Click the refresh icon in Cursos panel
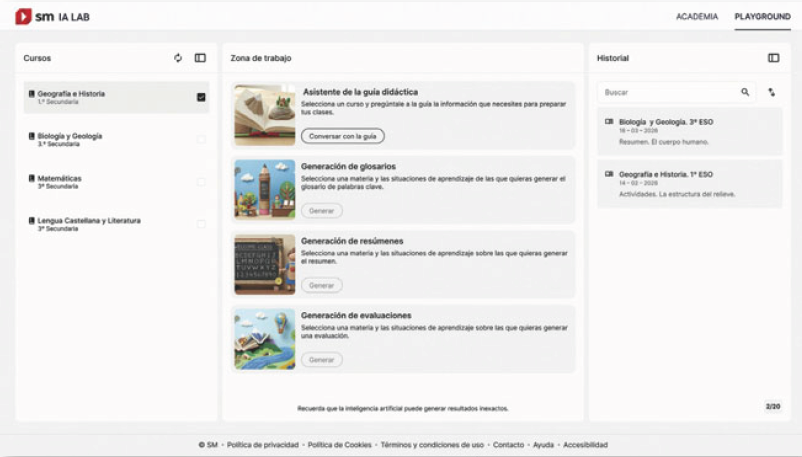Viewport: 802px width, 457px height. coord(178,58)
